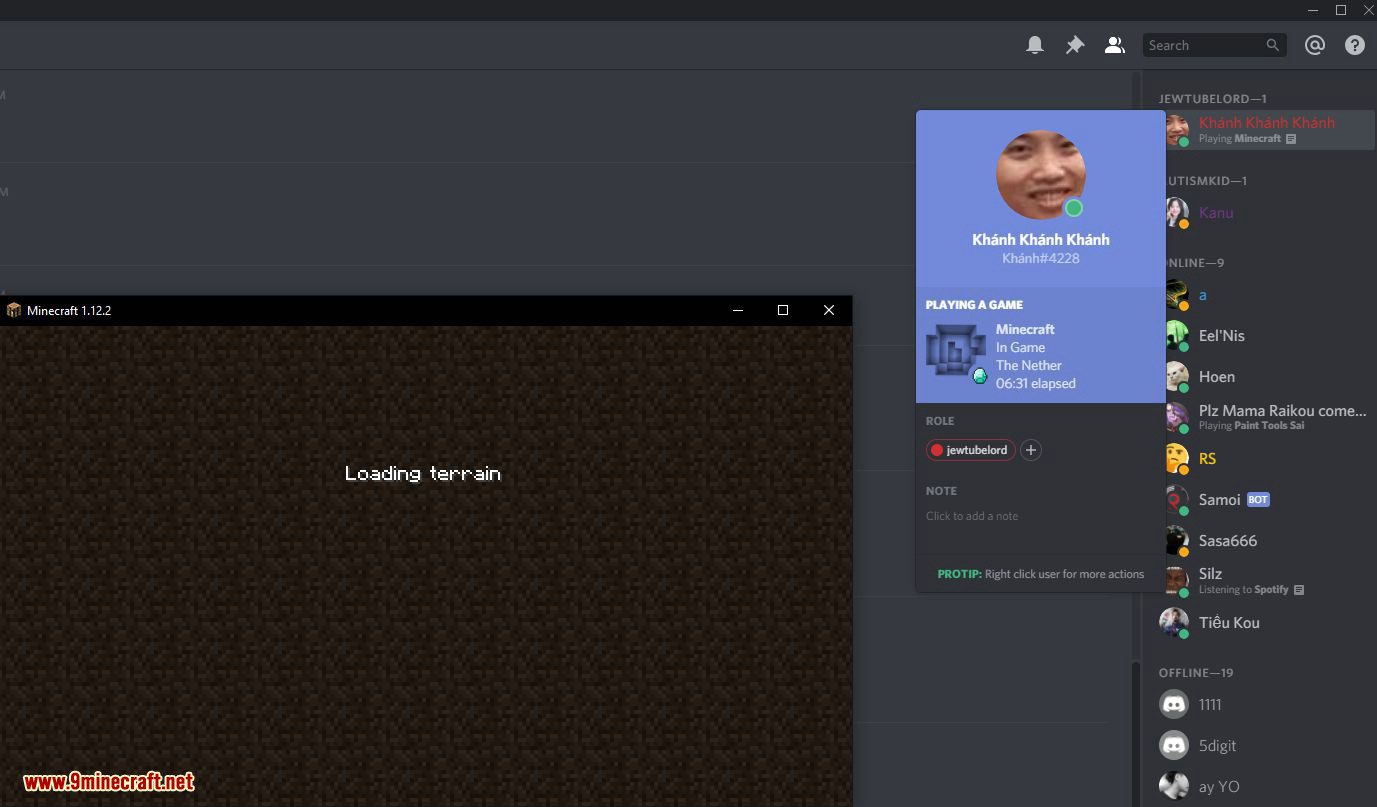Select offline member 5digit
The height and width of the screenshot is (807, 1377).
pyautogui.click(x=1265, y=745)
